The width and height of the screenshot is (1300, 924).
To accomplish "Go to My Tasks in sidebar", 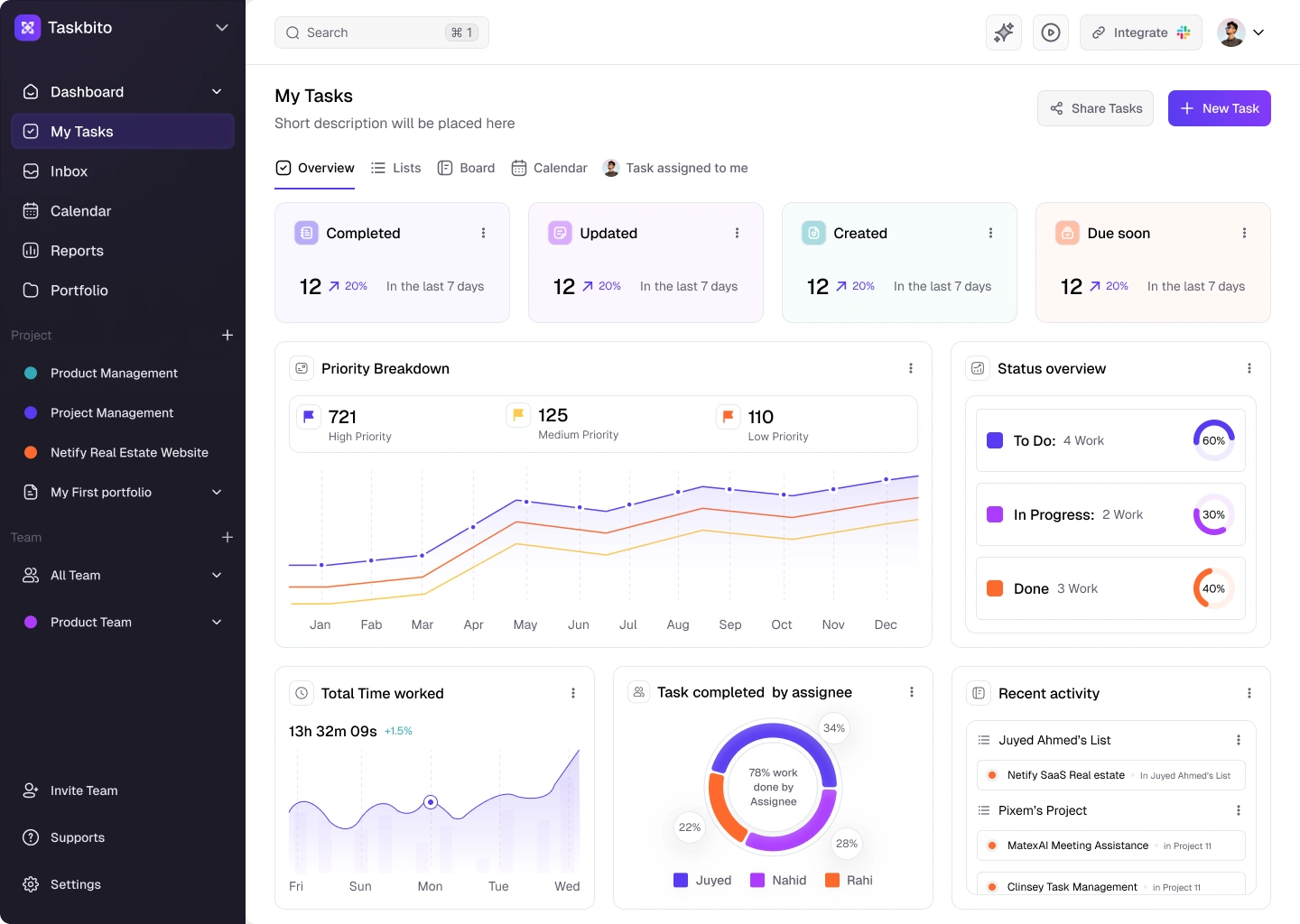I will point(123,132).
